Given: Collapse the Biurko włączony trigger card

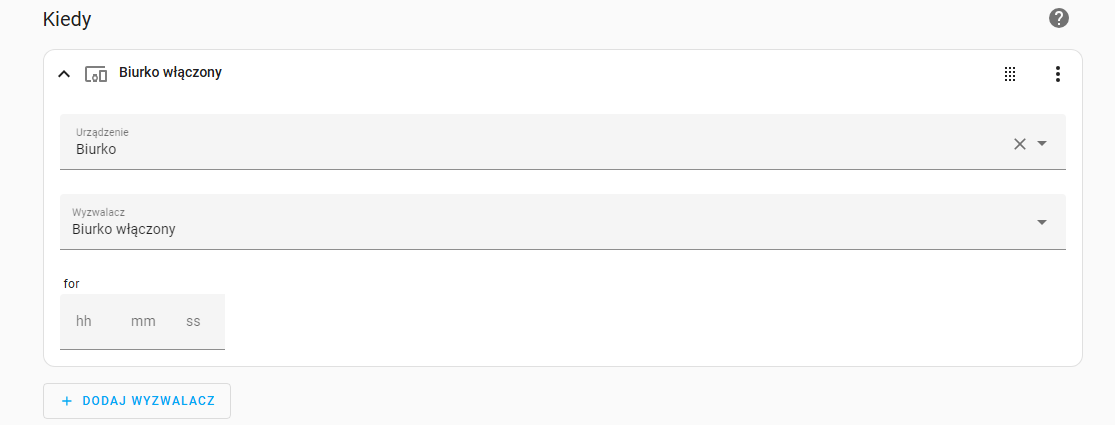Looking at the screenshot, I should click(x=64, y=73).
